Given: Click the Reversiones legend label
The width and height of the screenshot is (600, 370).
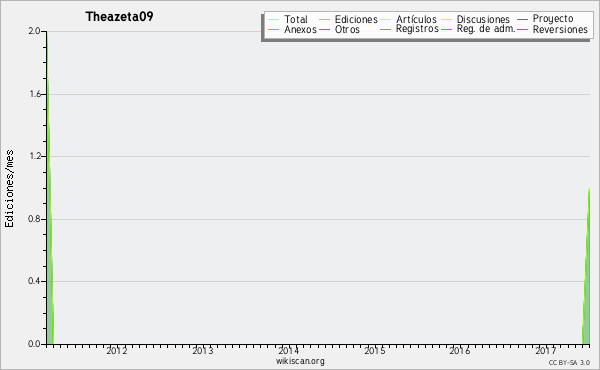Looking at the screenshot, I should [x=560, y=29].
